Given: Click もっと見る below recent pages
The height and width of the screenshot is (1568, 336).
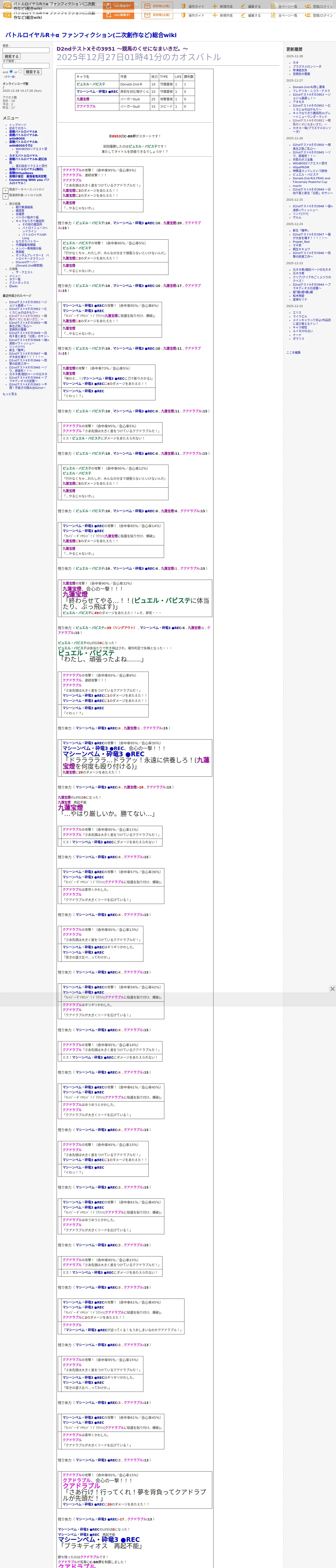Looking at the screenshot, I should tap(10, 394).
